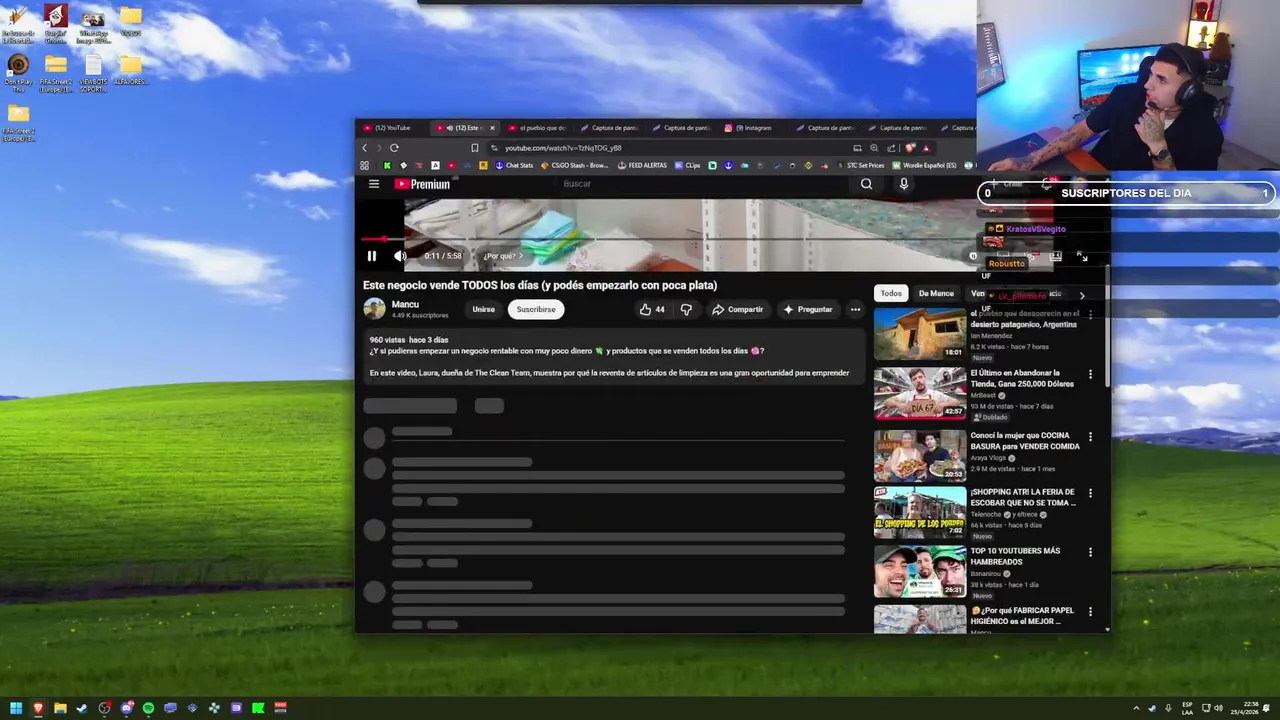
Task: Start voice search with microphone icon
Action: [904, 184]
